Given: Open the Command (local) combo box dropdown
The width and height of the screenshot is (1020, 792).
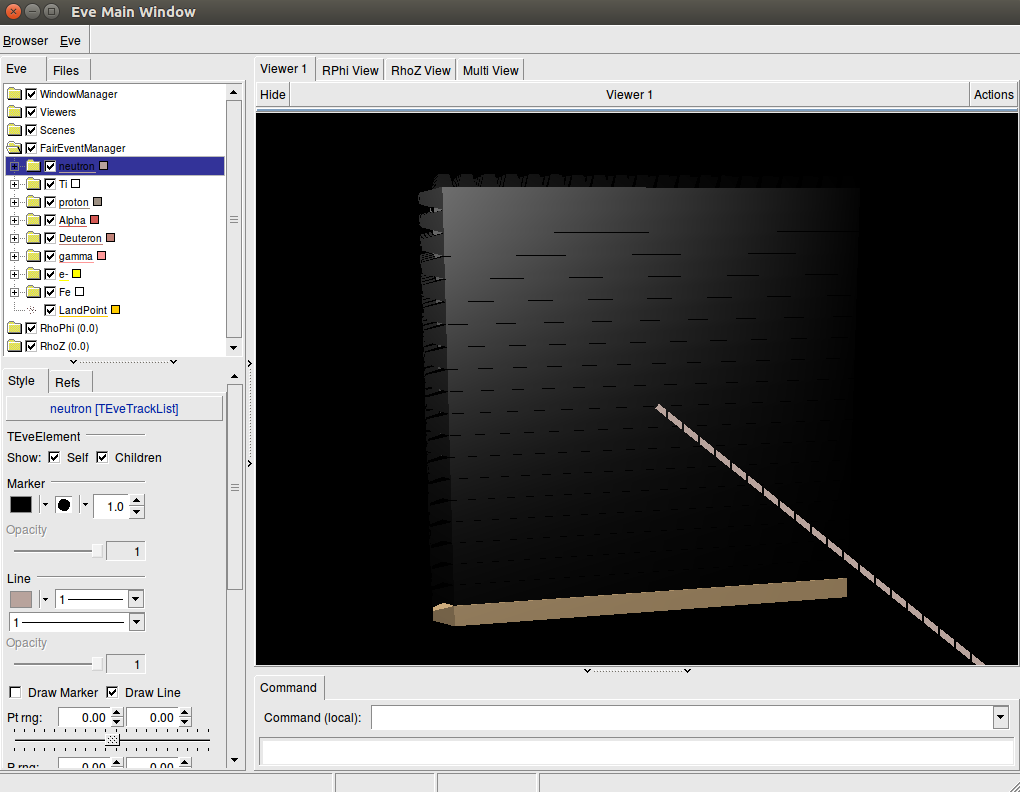Looking at the screenshot, I should (1000, 717).
